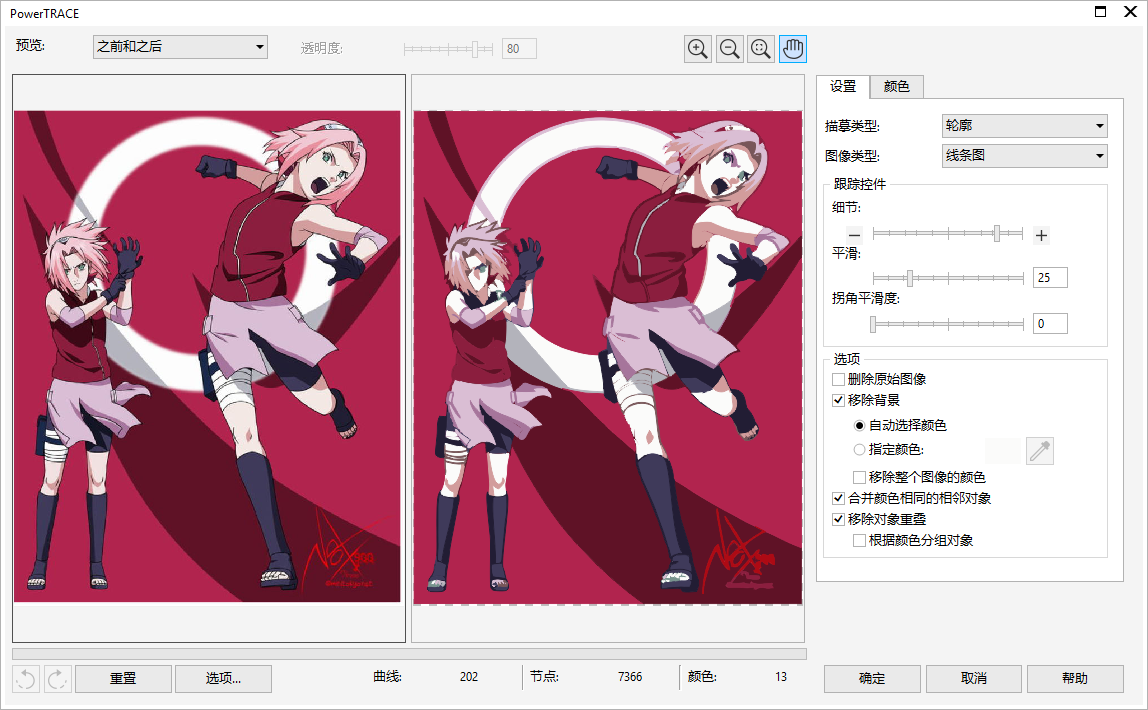The image size is (1148, 710).
Task: Click the original image preview pane
Action: [209, 359]
